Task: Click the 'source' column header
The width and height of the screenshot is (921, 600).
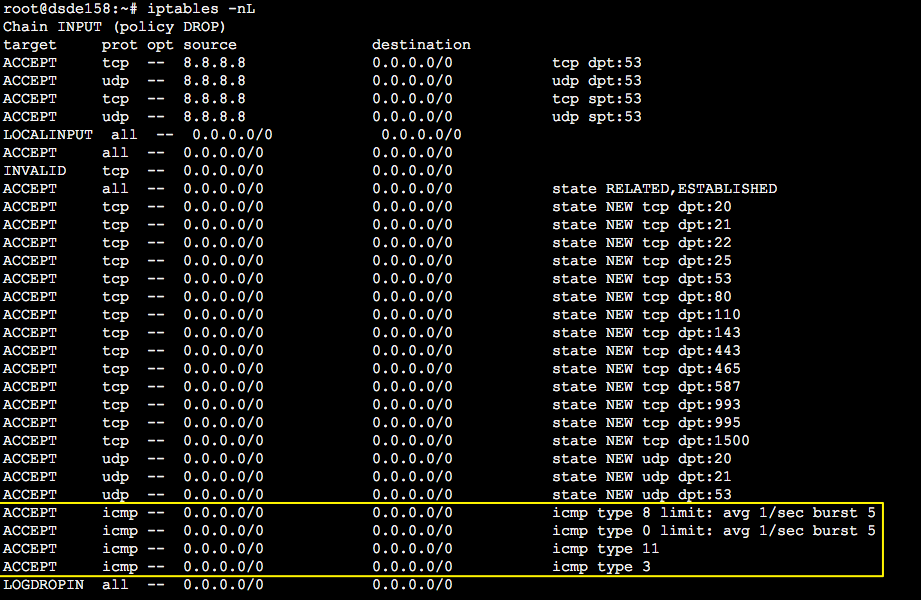Action: click(210, 45)
